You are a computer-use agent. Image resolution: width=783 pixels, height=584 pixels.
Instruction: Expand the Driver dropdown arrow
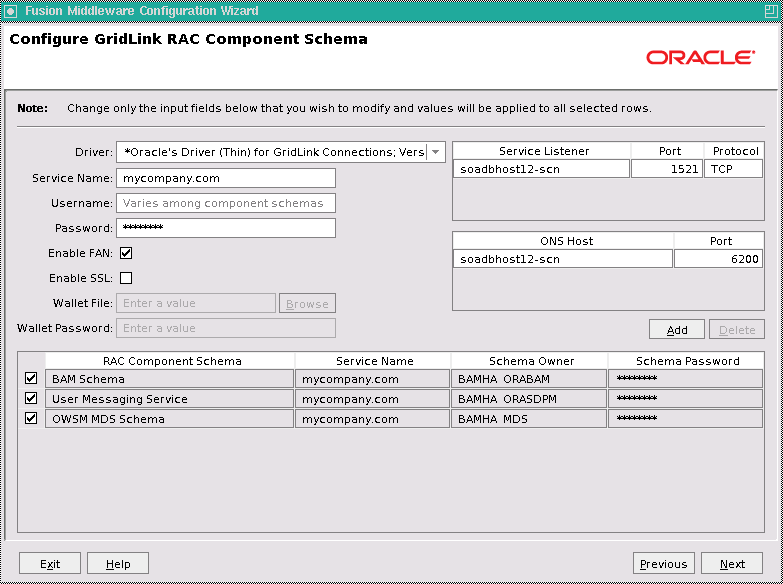pyautogui.click(x=436, y=152)
